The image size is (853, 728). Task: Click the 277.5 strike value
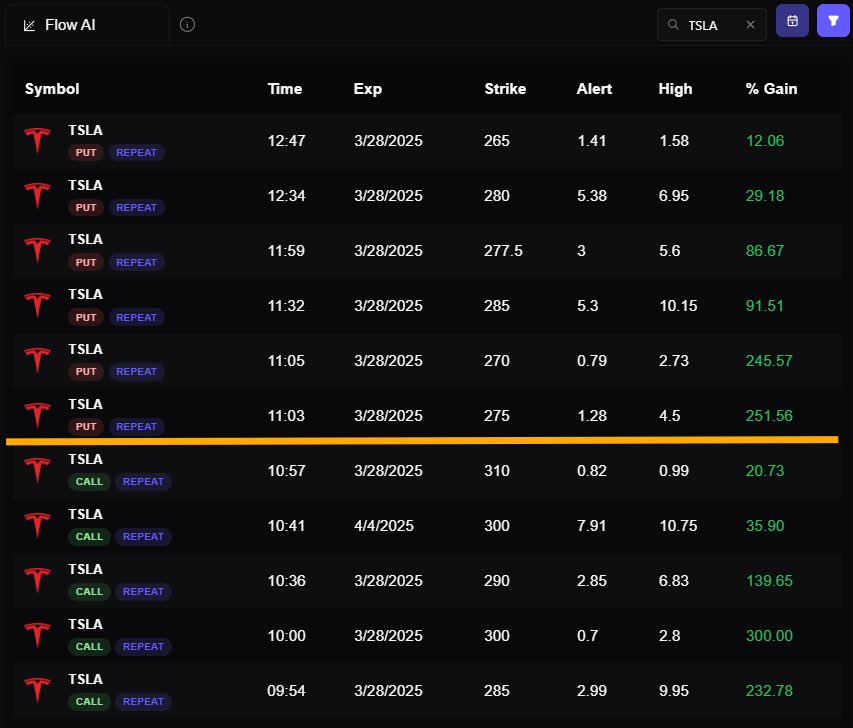click(x=503, y=250)
